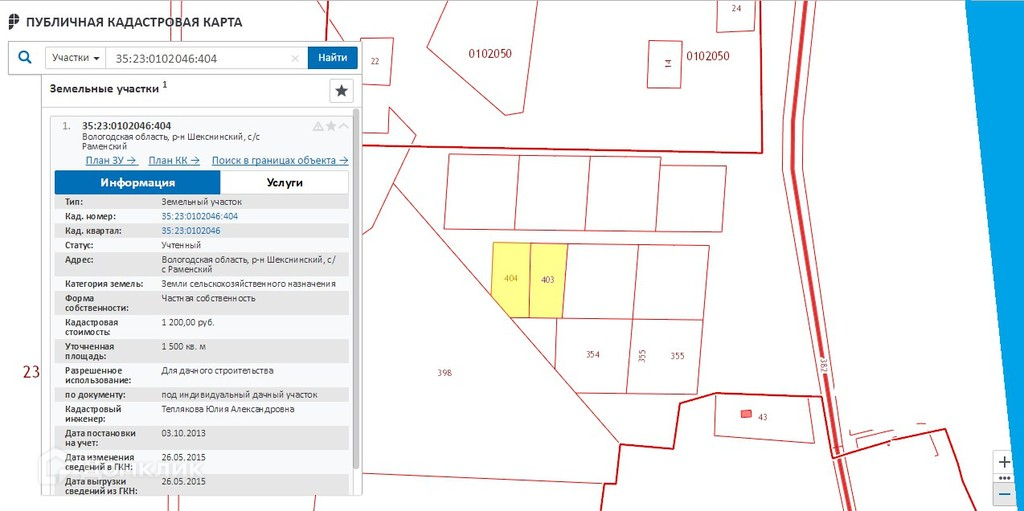Click 'под индивидуальный дачный участок' value
1024x511 pixels.
tap(239, 395)
